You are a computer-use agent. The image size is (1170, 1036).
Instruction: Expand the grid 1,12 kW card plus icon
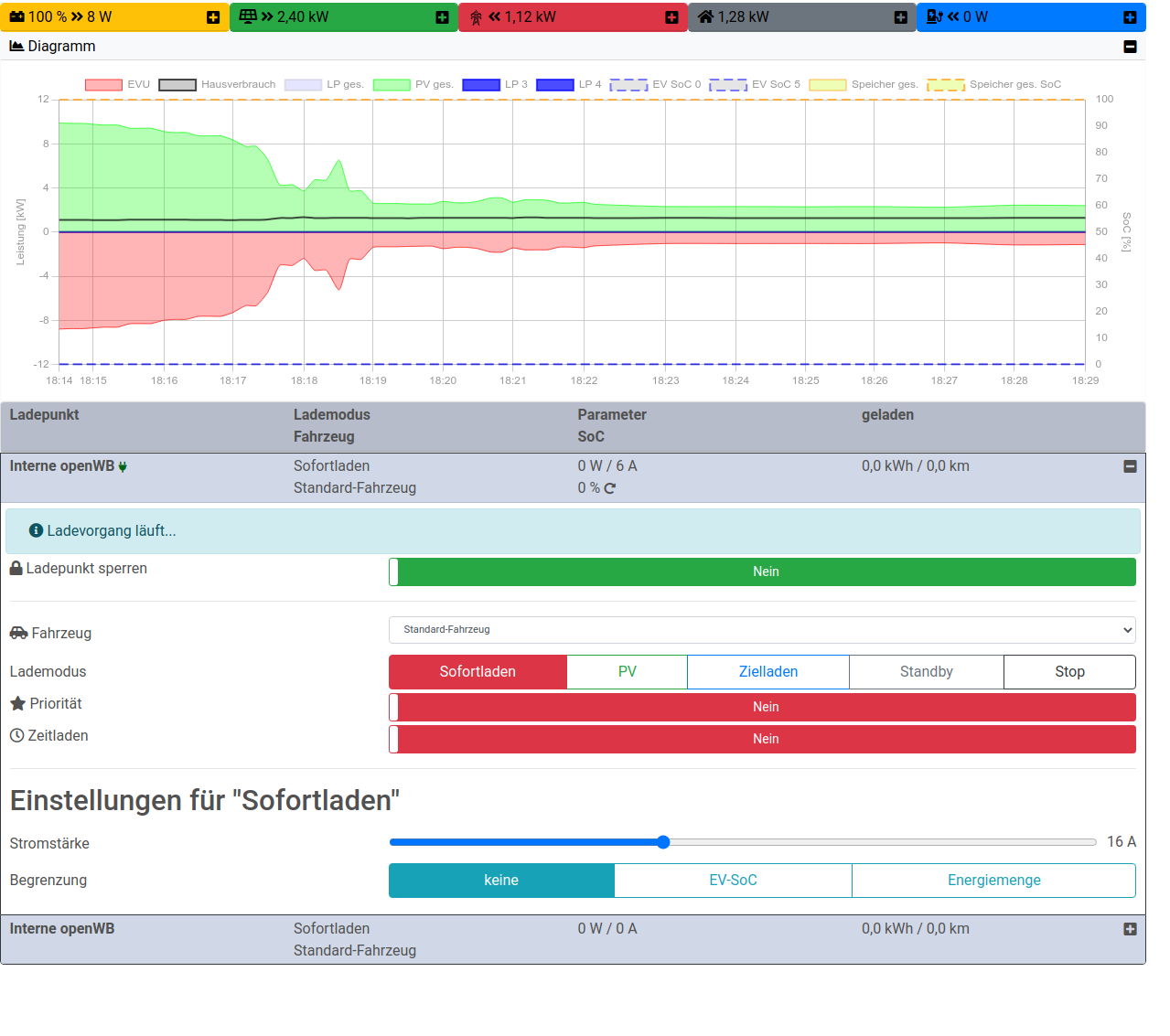click(671, 17)
